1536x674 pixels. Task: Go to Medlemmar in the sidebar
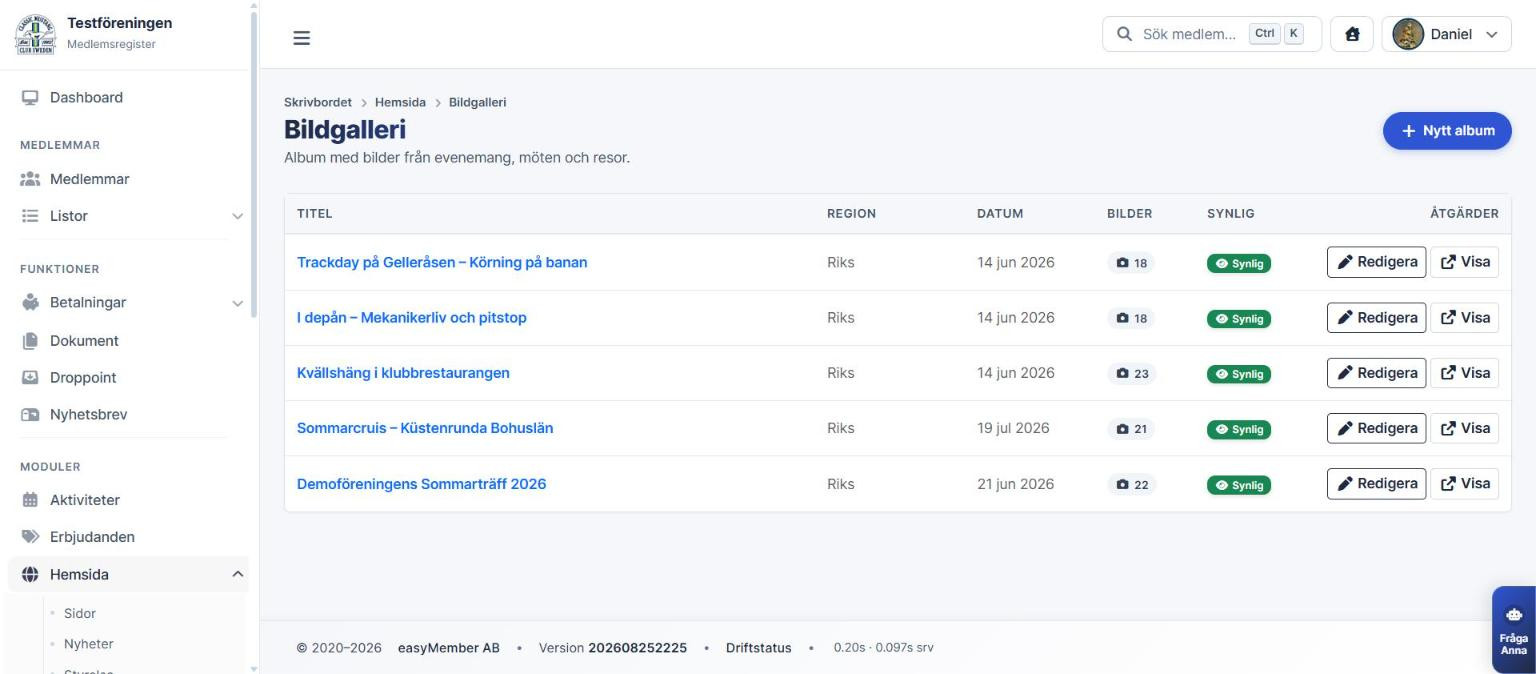pos(89,180)
